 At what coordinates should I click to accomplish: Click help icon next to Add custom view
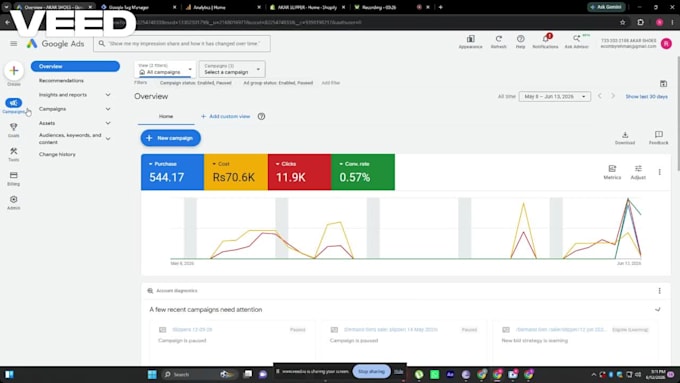coord(261,116)
